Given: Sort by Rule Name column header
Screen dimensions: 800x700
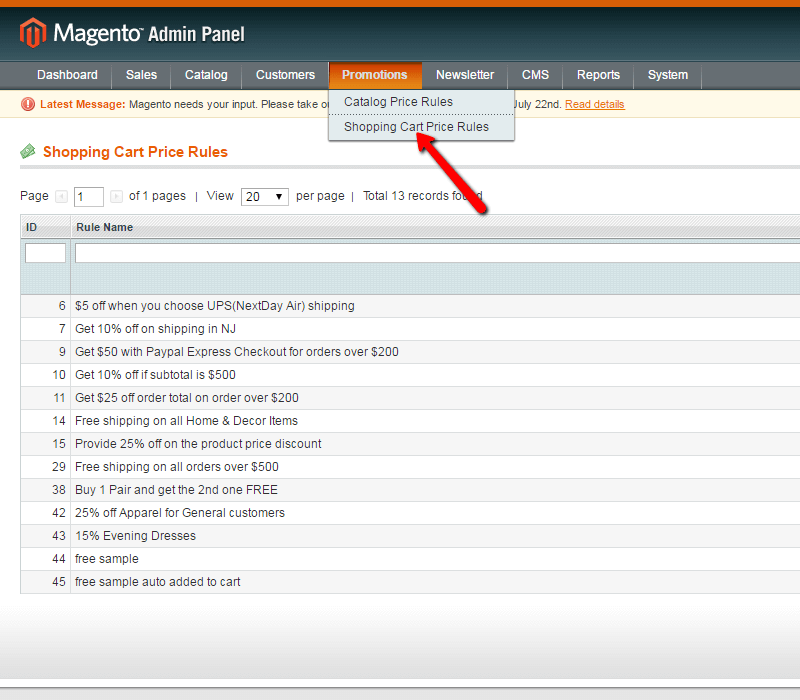Looking at the screenshot, I should pos(105,227).
